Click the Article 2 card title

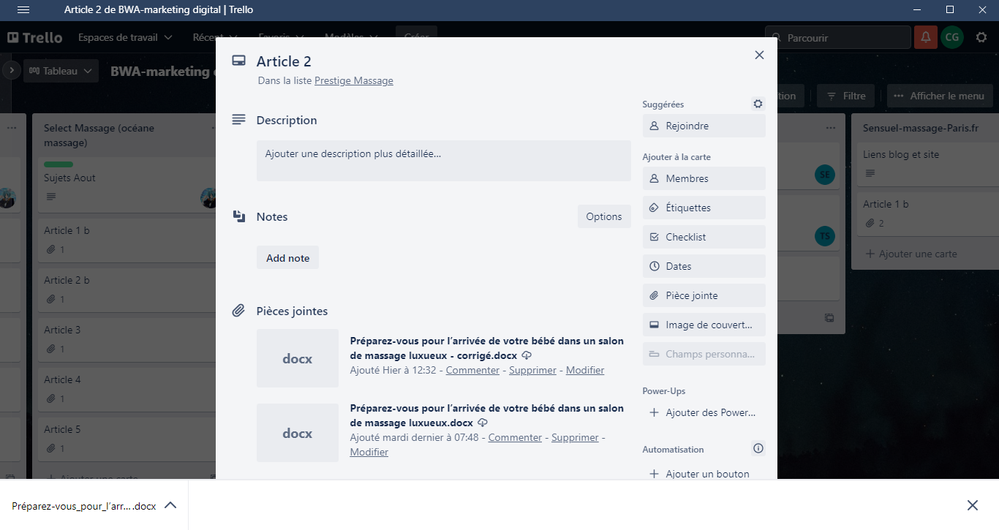point(284,61)
